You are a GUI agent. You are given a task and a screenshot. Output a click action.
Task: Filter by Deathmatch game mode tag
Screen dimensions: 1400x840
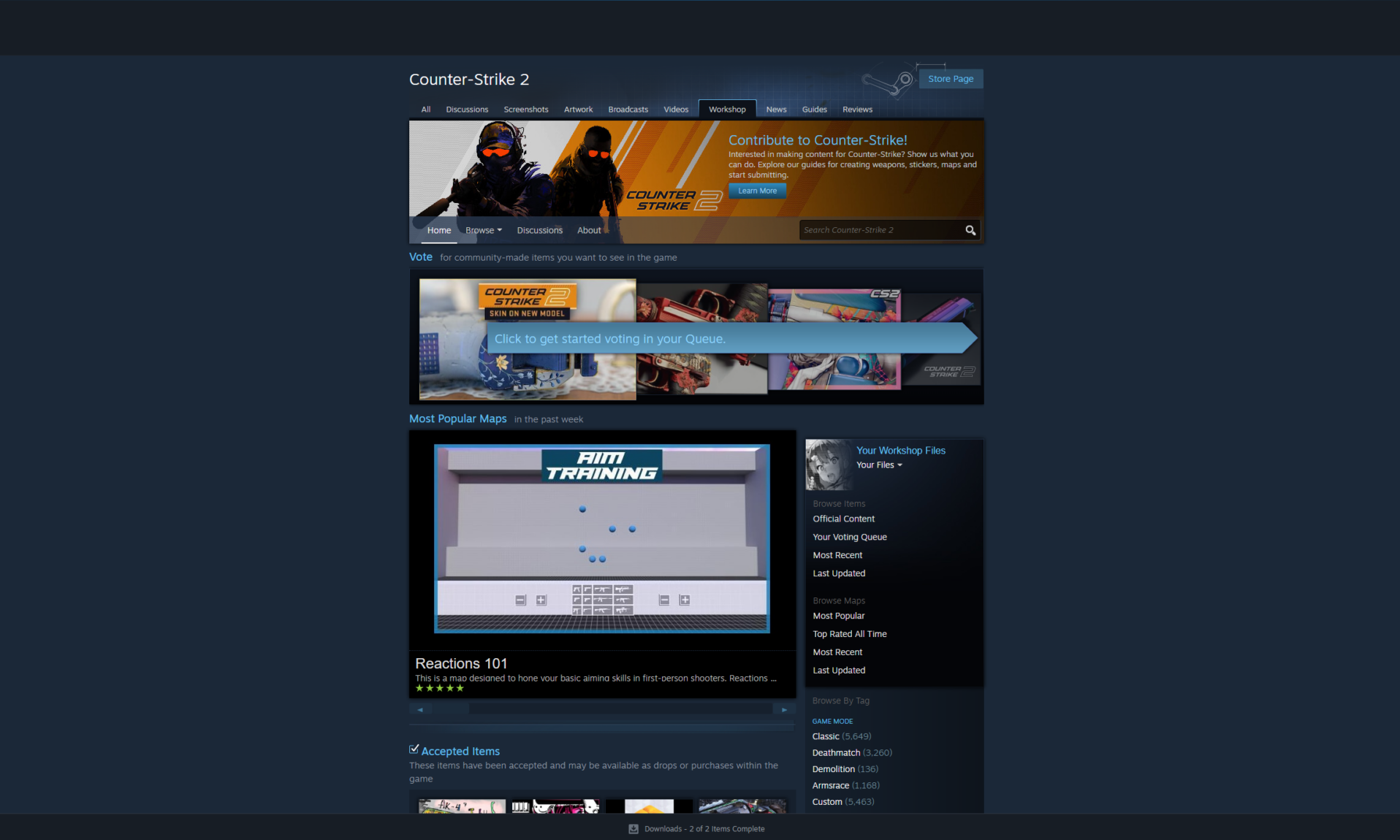836,752
